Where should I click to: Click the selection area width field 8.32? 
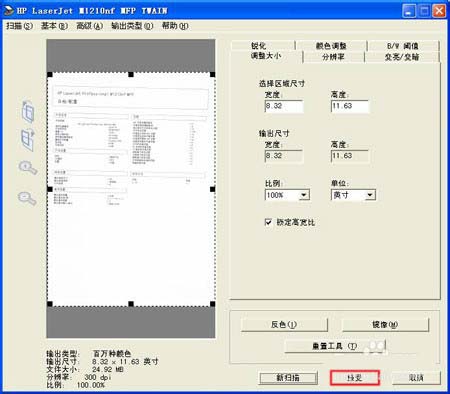[284, 106]
